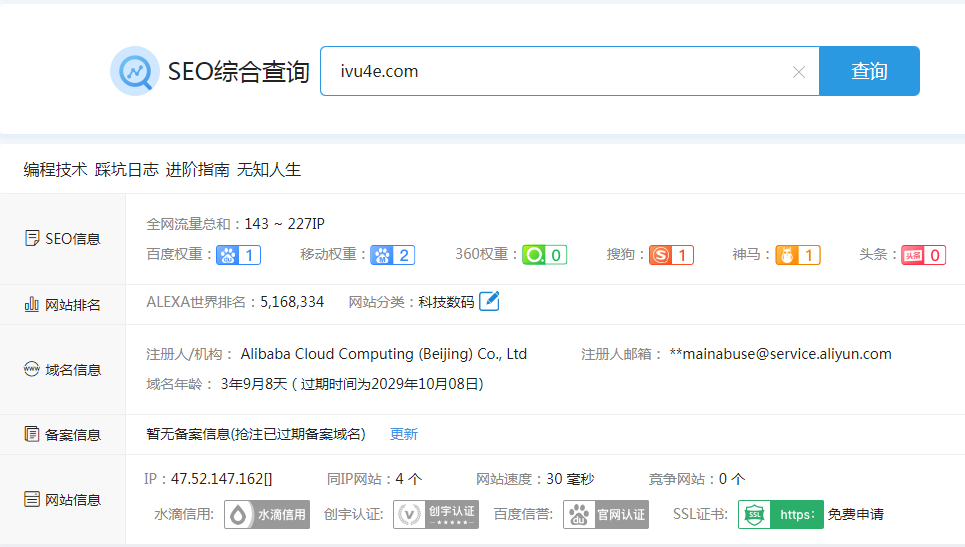The height and width of the screenshot is (547, 965).
Task: Click 免费申请 SSL certificate link
Action: [855, 514]
